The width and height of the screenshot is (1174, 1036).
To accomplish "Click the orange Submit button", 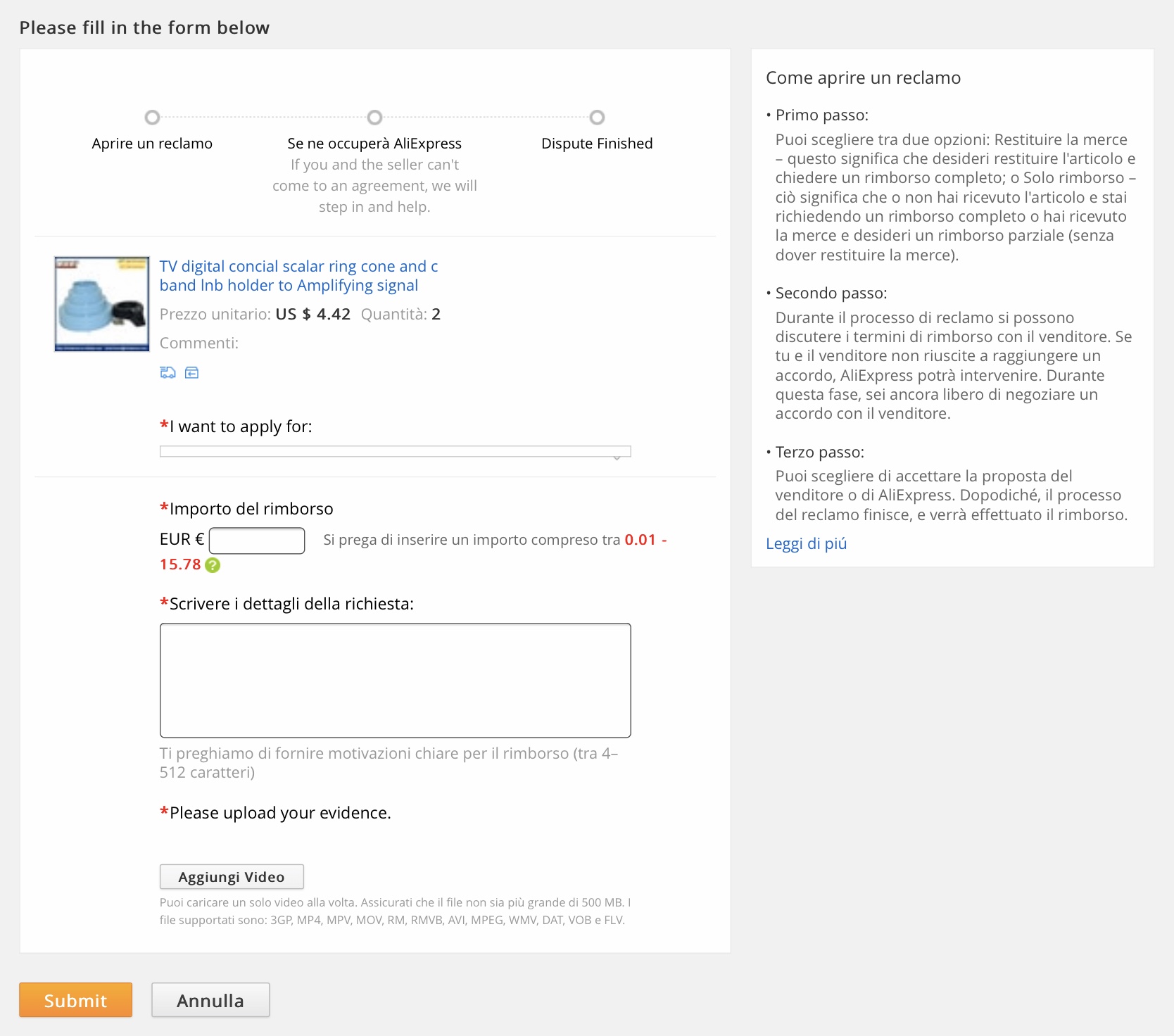I will click(x=75, y=1000).
